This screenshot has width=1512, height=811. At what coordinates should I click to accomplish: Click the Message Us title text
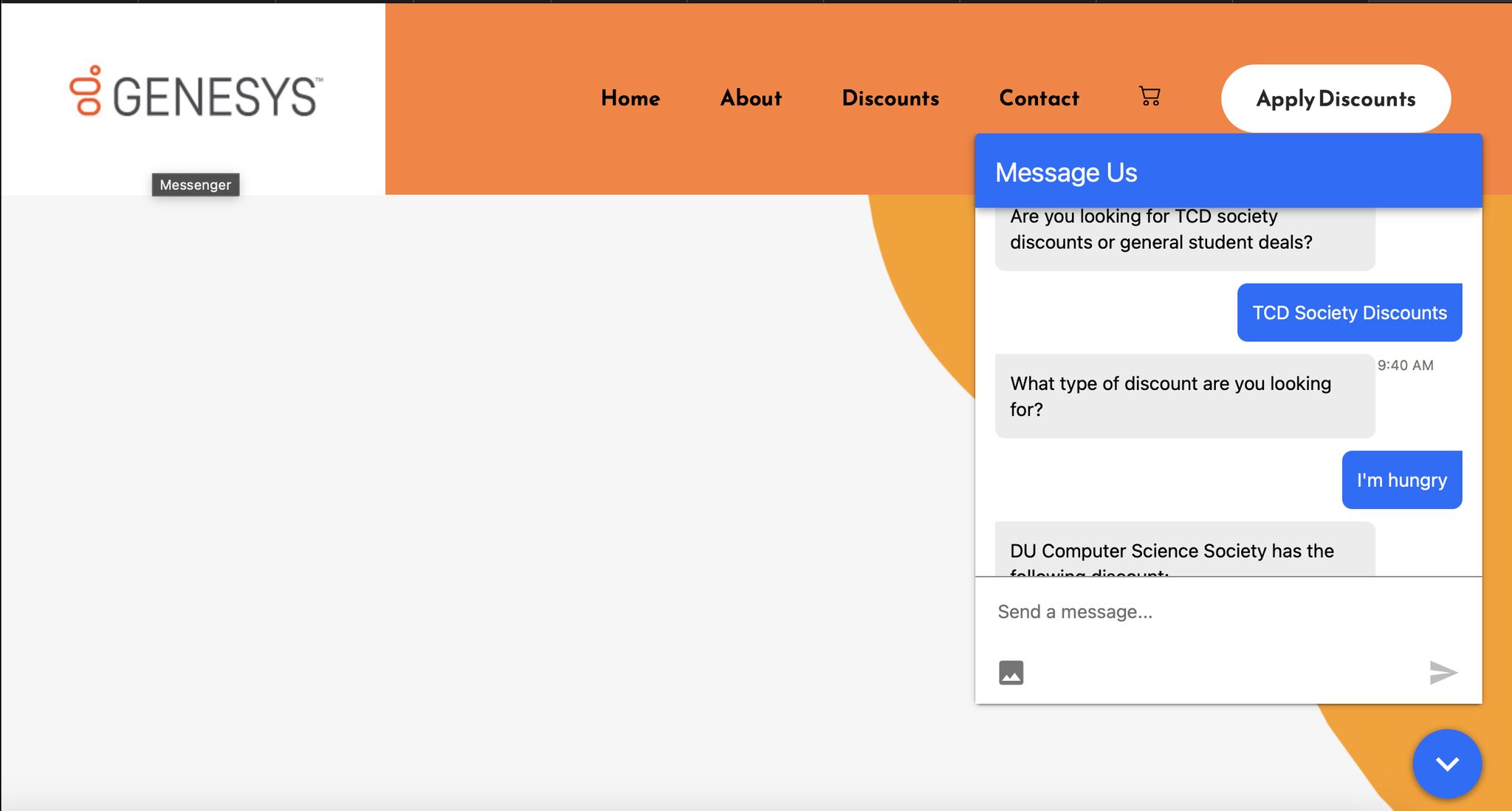click(x=1066, y=173)
